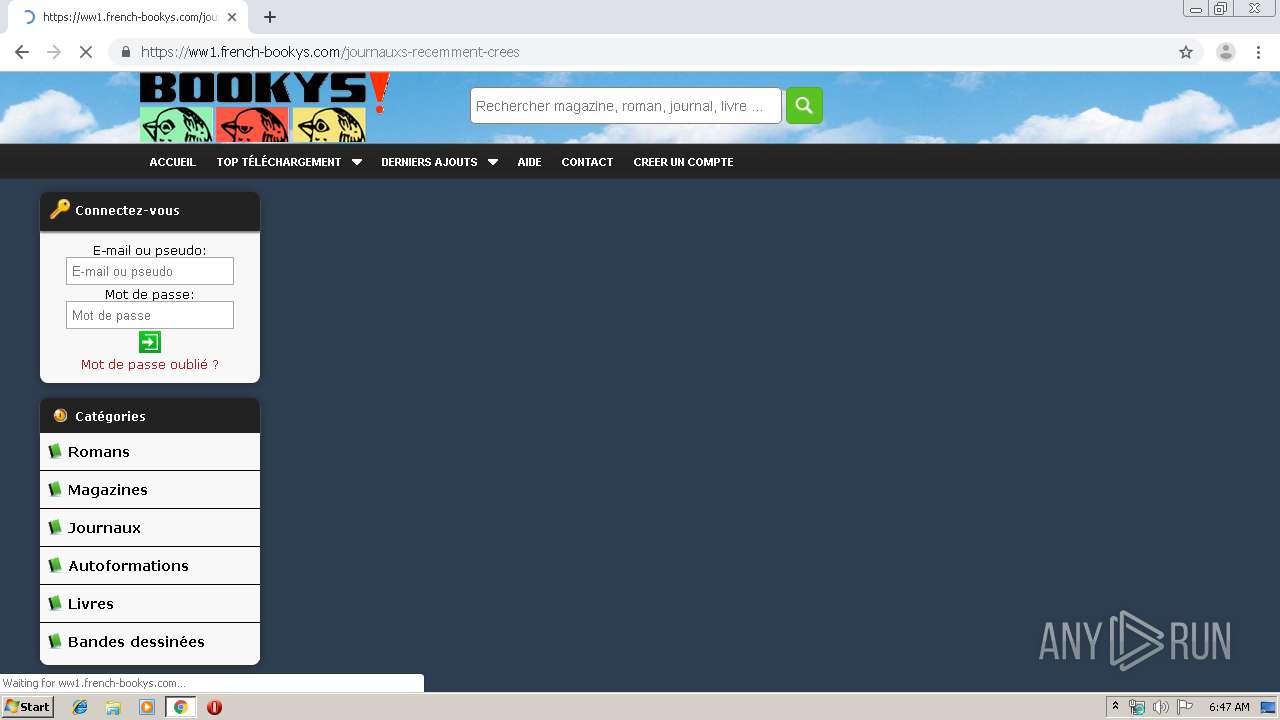Focus the E-mail ou pseudo field
The height and width of the screenshot is (720, 1280).
150,271
